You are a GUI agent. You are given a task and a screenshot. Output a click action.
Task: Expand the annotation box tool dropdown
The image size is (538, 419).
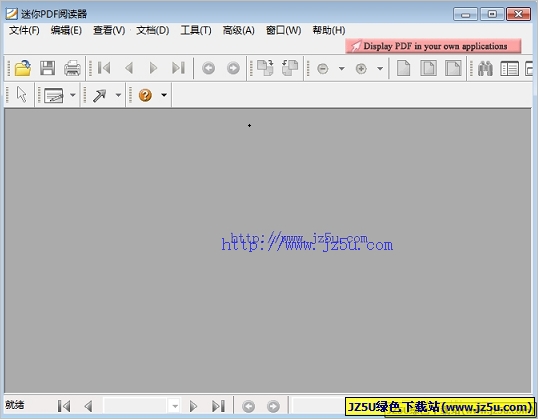click(x=73, y=95)
